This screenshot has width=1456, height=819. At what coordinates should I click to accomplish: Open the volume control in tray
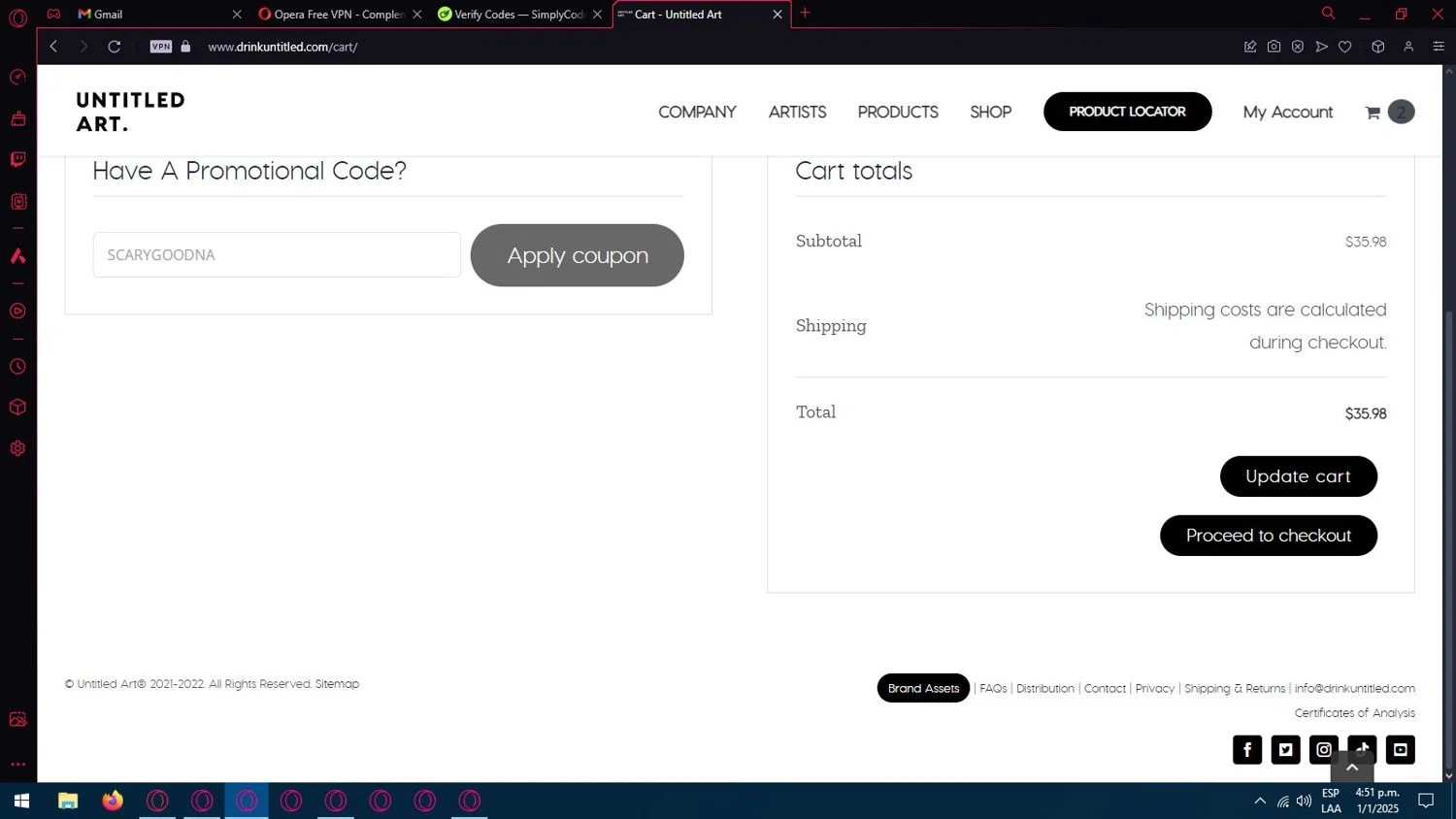point(1304,801)
